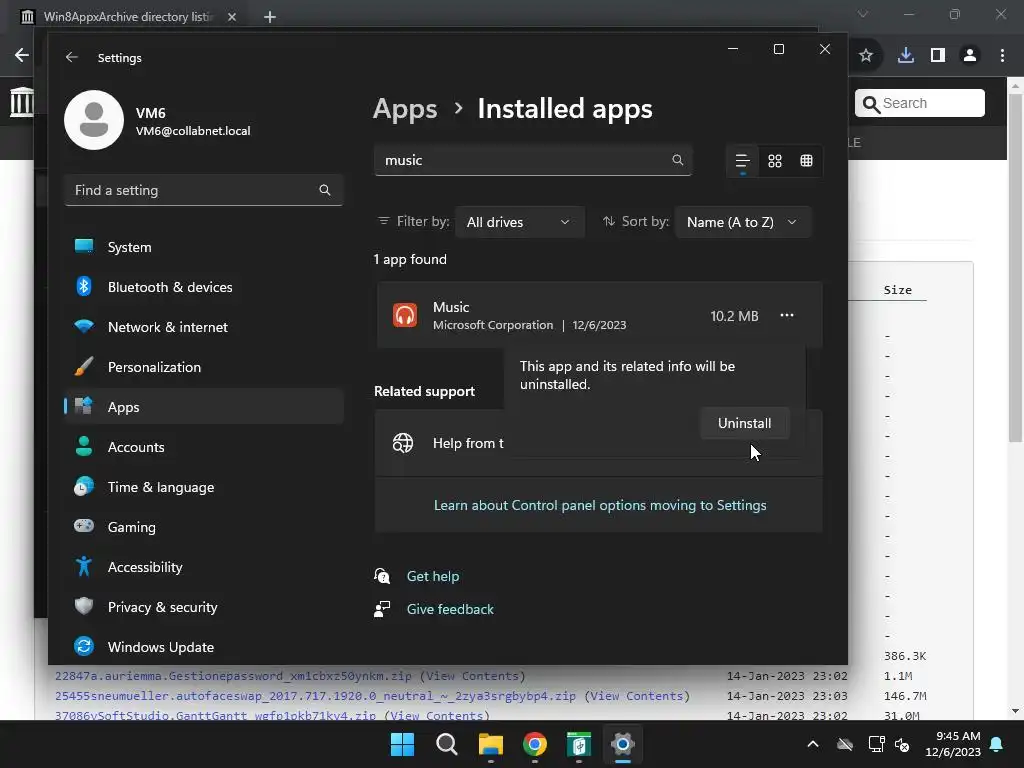
Task: Click the Music app headphone icon
Action: coord(405,315)
